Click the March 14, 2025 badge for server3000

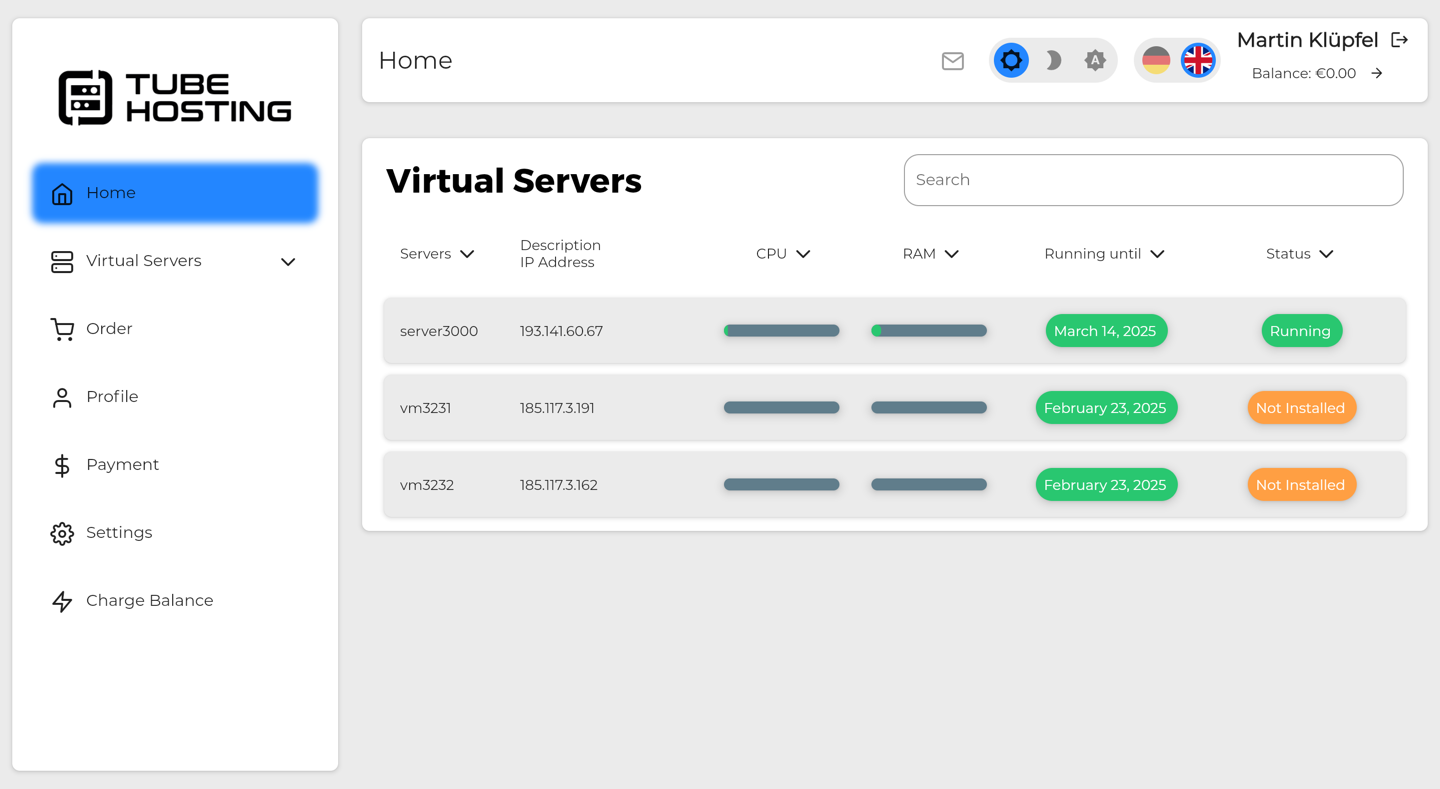(1106, 330)
